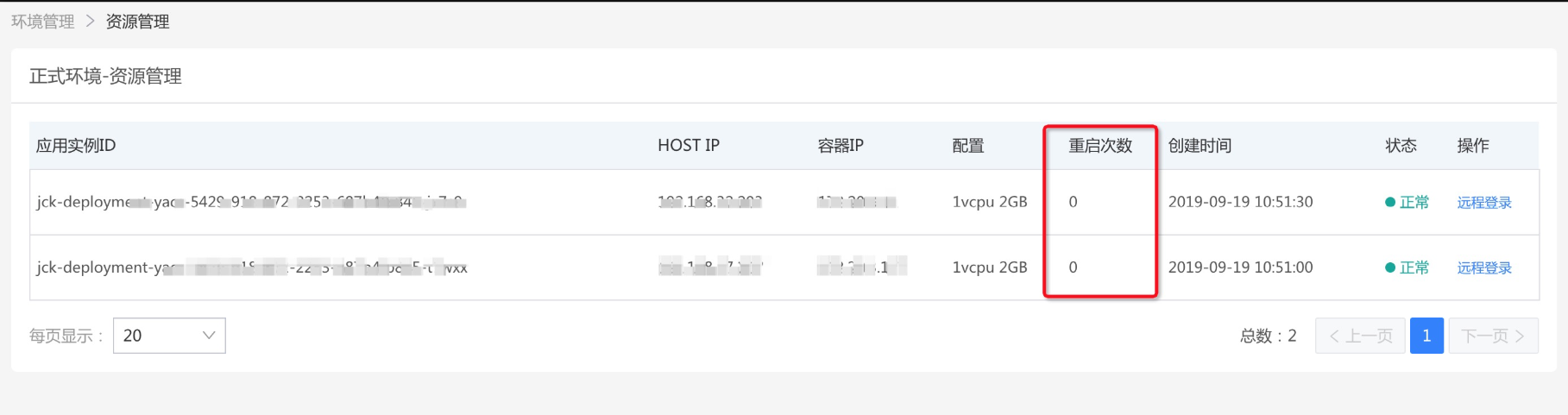This screenshot has width=1568, height=415.
Task: Click 容器IP column header
Action: pyautogui.click(x=841, y=146)
